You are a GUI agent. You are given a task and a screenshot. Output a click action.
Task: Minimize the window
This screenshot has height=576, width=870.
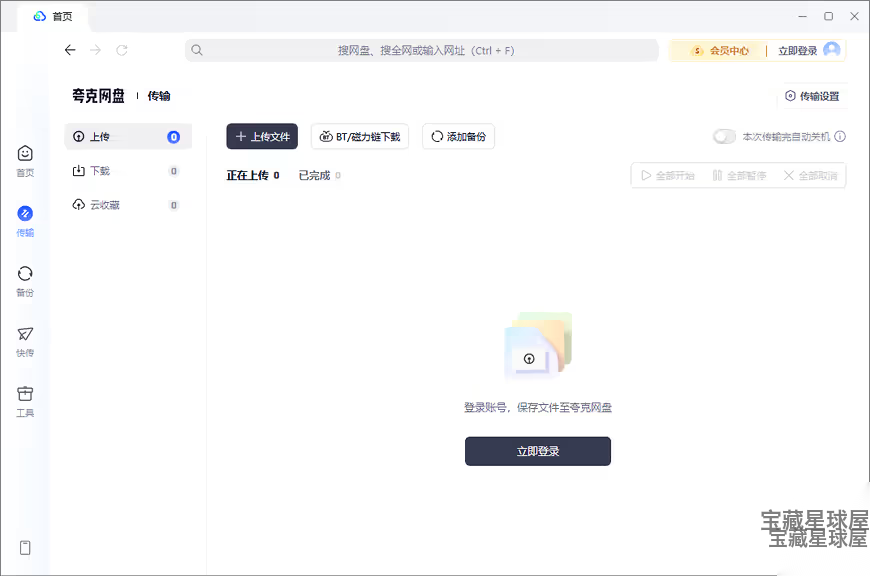pos(802,17)
